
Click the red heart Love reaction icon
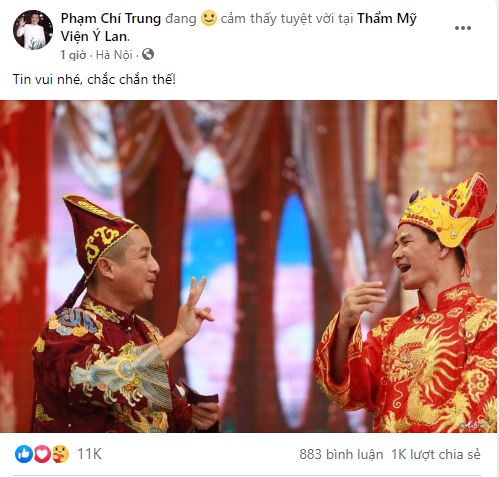click(x=42, y=454)
